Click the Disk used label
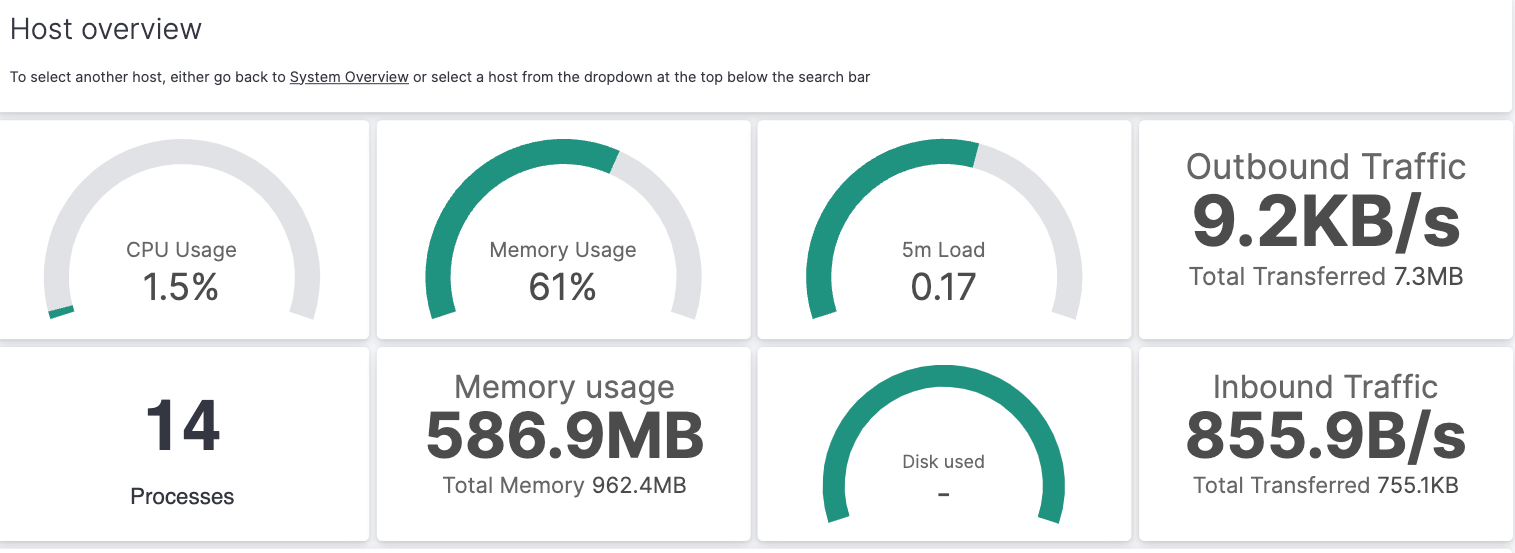Image resolution: width=1515 pixels, height=553 pixels. pos(943,462)
